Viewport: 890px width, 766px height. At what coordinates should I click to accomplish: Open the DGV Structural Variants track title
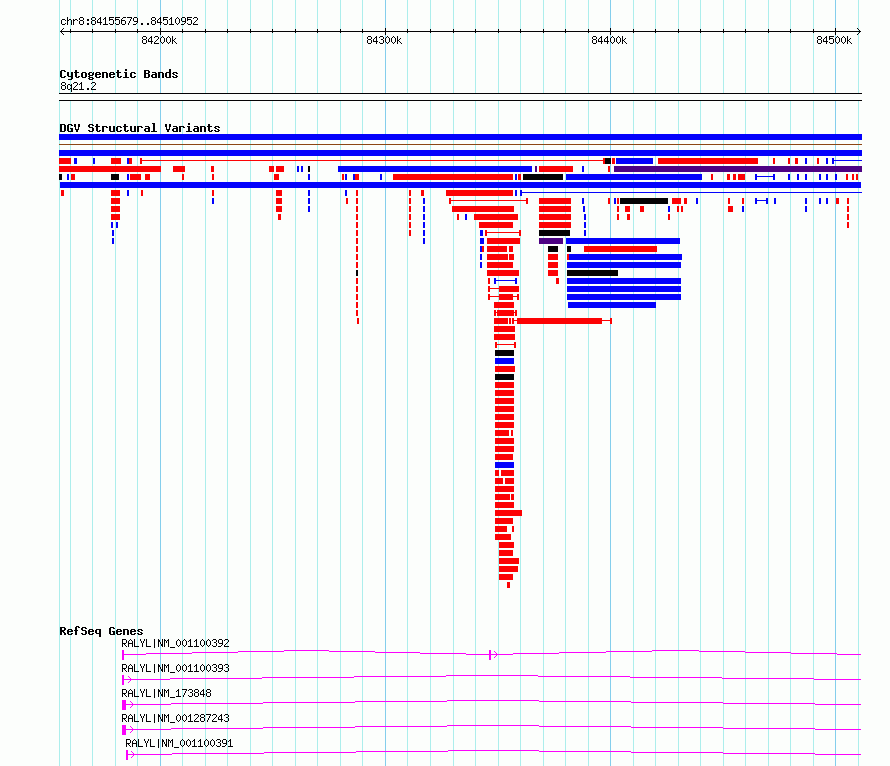(x=140, y=128)
